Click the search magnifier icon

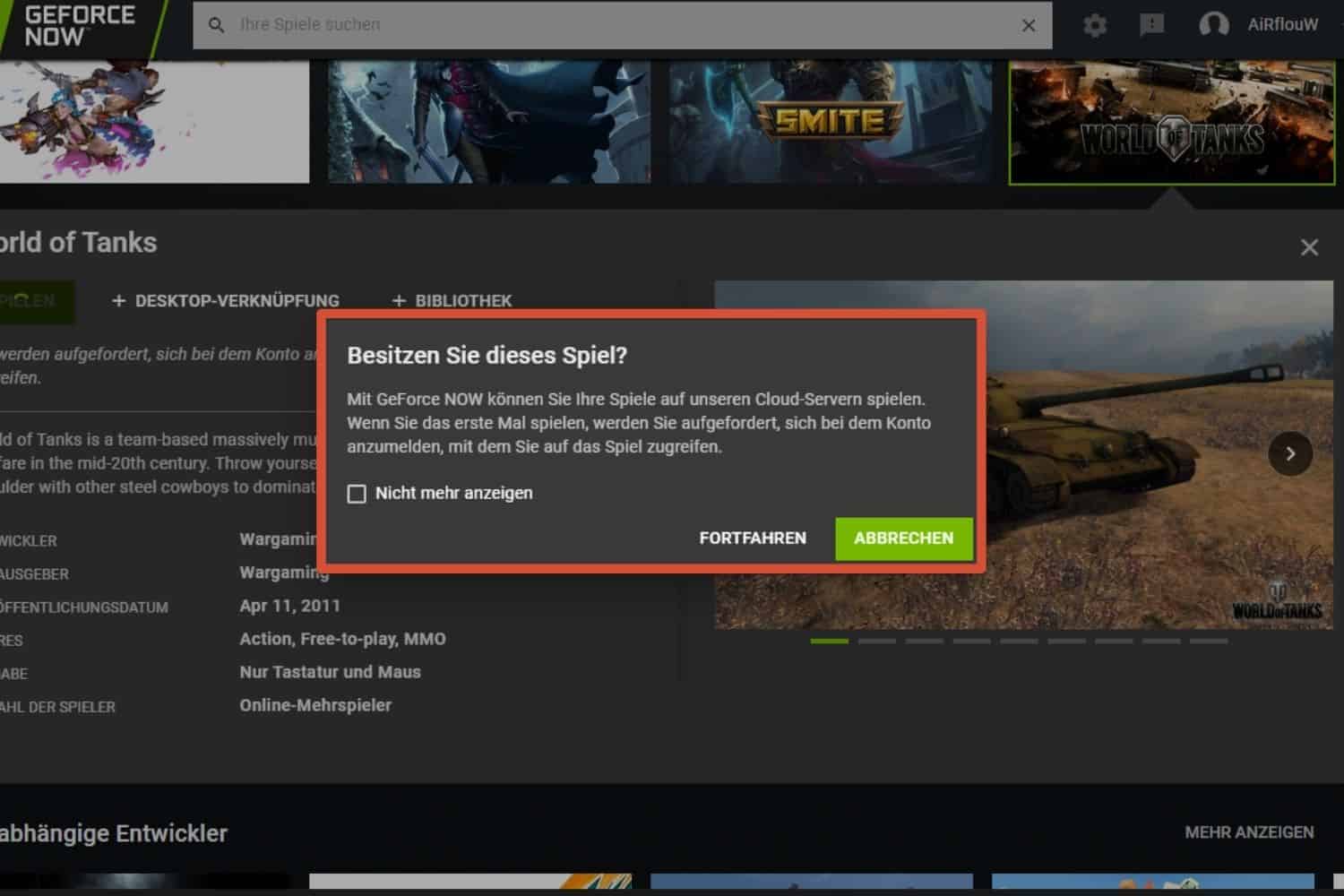pyautogui.click(x=216, y=25)
